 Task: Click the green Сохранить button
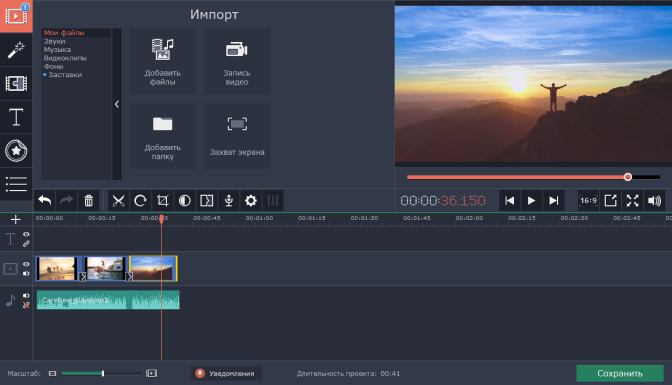pyautogui.click(x=620, y=373)
